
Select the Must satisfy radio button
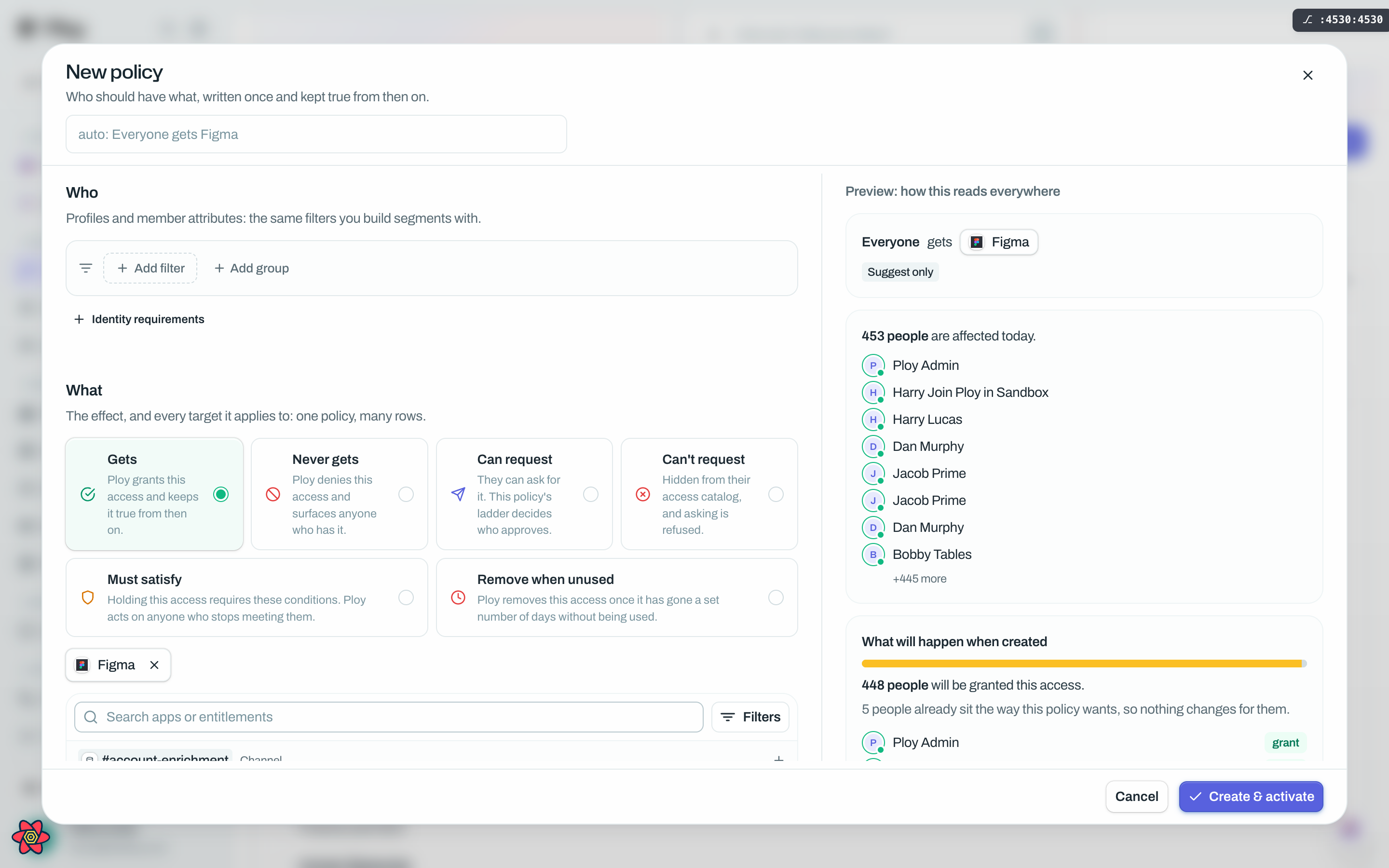click(406, 597)
